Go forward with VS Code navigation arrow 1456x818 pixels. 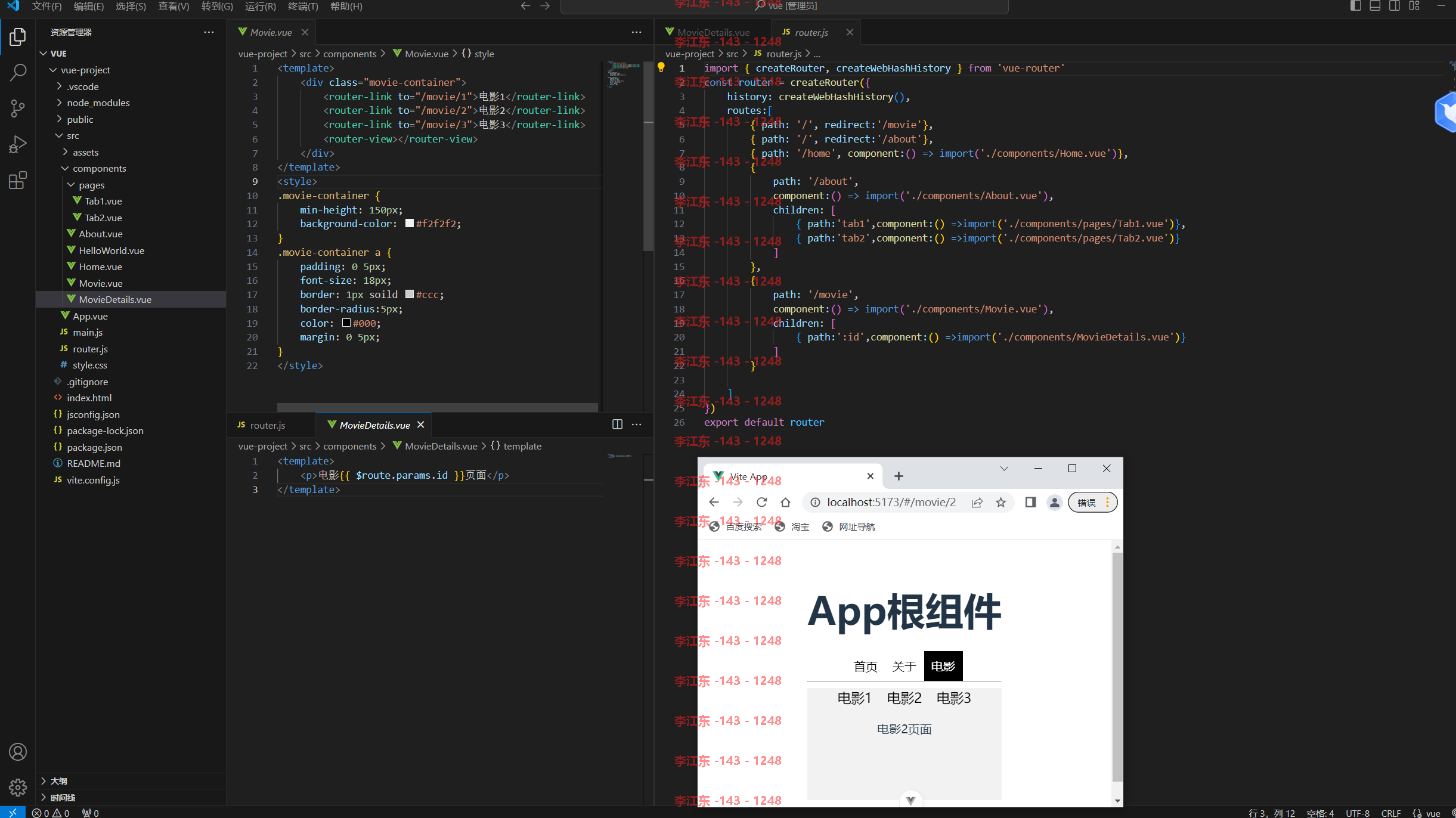pyautogui.click(x=545, y=6)
